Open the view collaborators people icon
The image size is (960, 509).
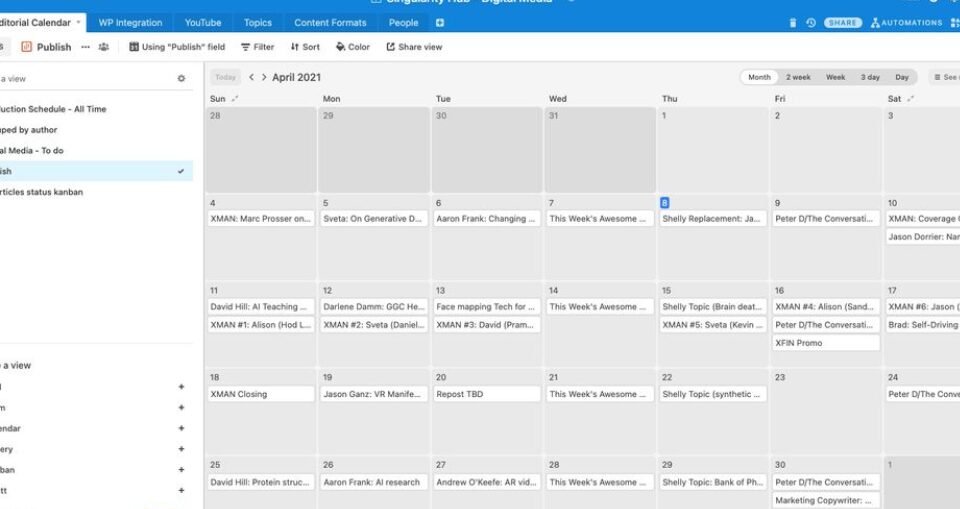coord(104,47)
